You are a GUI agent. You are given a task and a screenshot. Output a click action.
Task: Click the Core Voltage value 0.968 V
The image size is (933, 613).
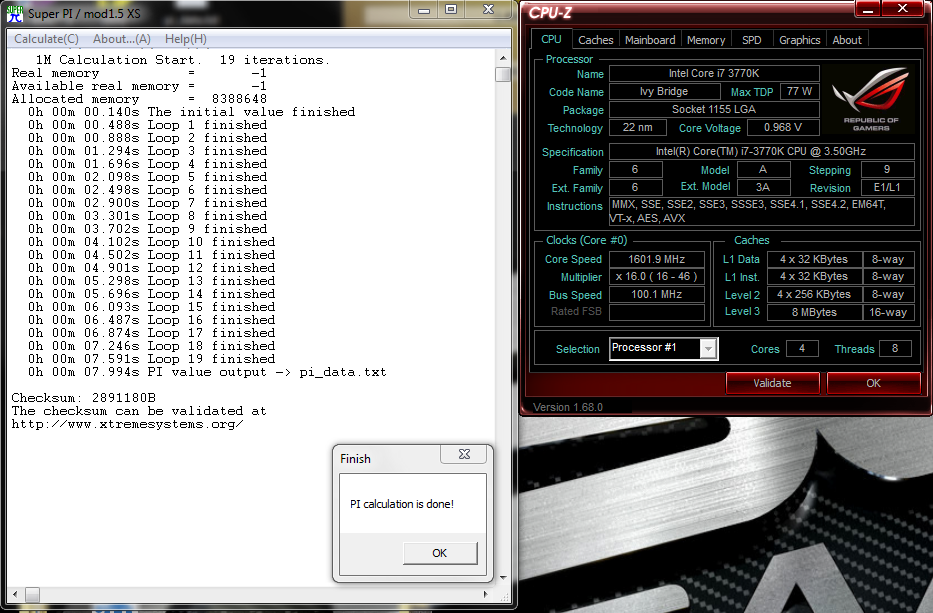click(783, 127)
